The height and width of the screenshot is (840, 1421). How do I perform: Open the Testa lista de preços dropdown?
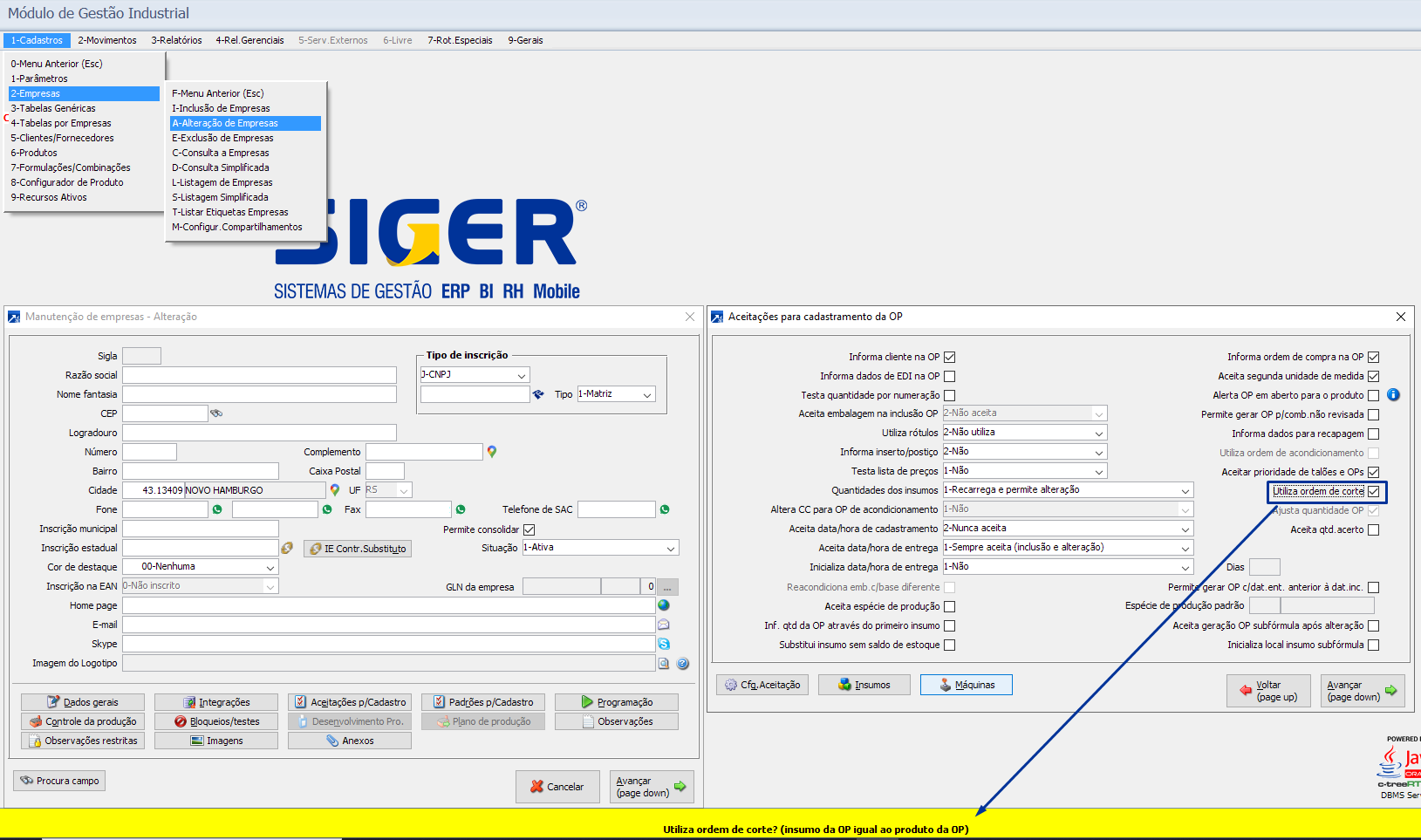[1024, 471]
